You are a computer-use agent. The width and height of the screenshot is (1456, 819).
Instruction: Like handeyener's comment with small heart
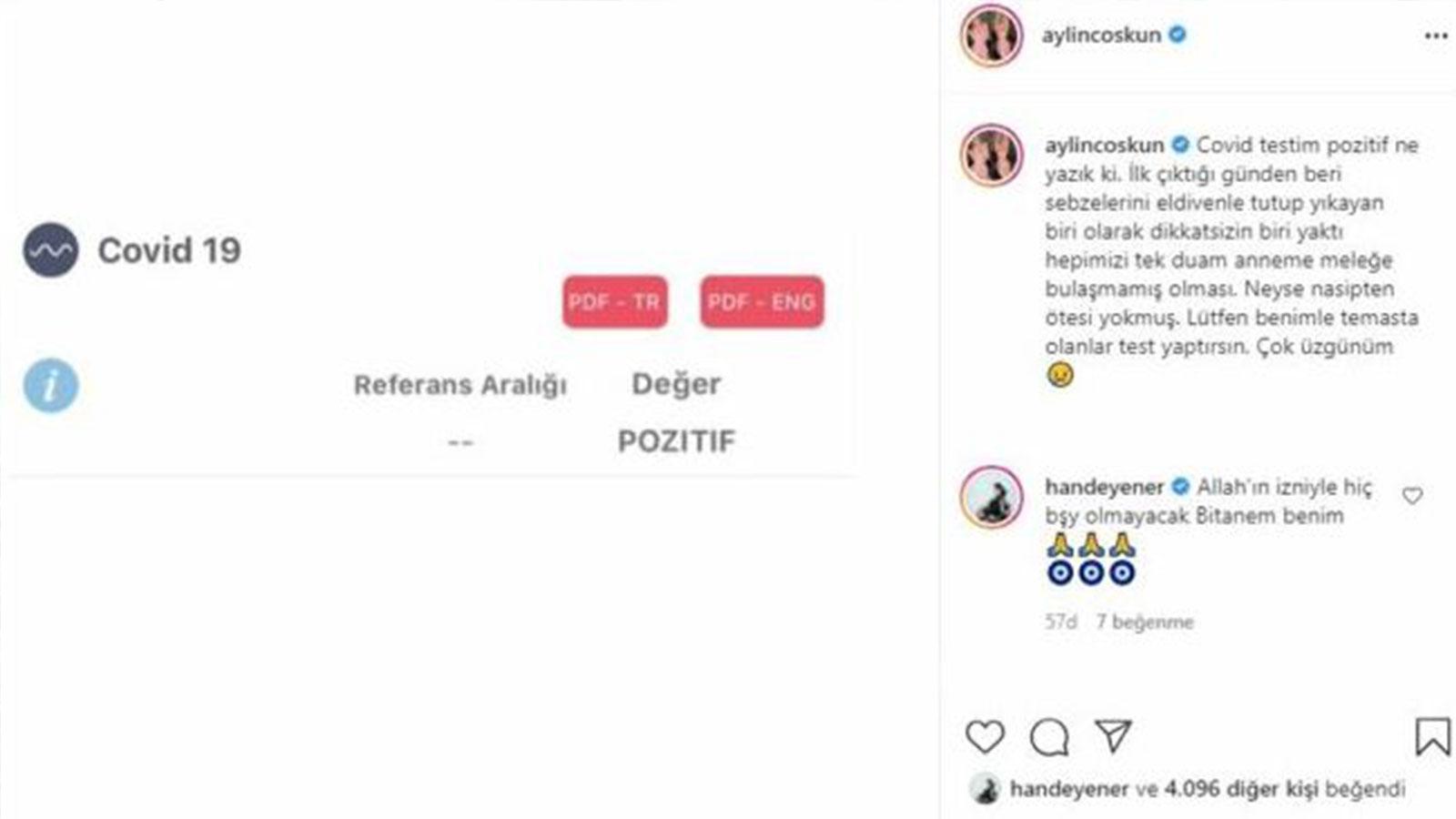1412,496
